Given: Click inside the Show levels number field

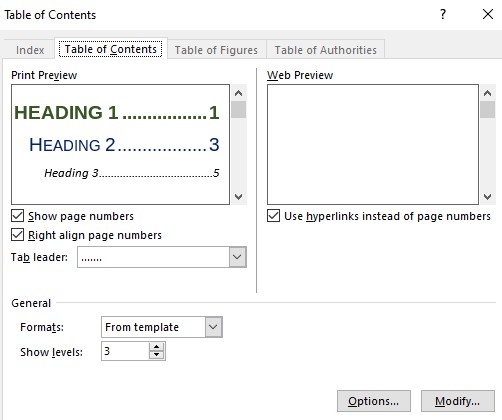Looking at the screenshot, I should coord(125,351).
